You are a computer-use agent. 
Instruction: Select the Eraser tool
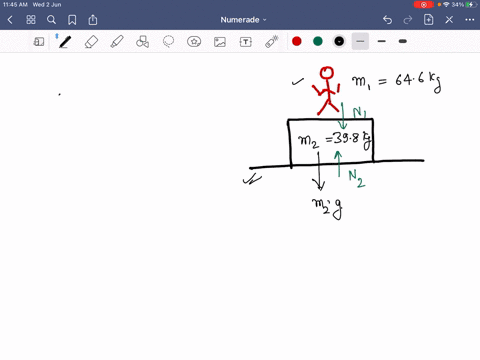tap(91, 42)
